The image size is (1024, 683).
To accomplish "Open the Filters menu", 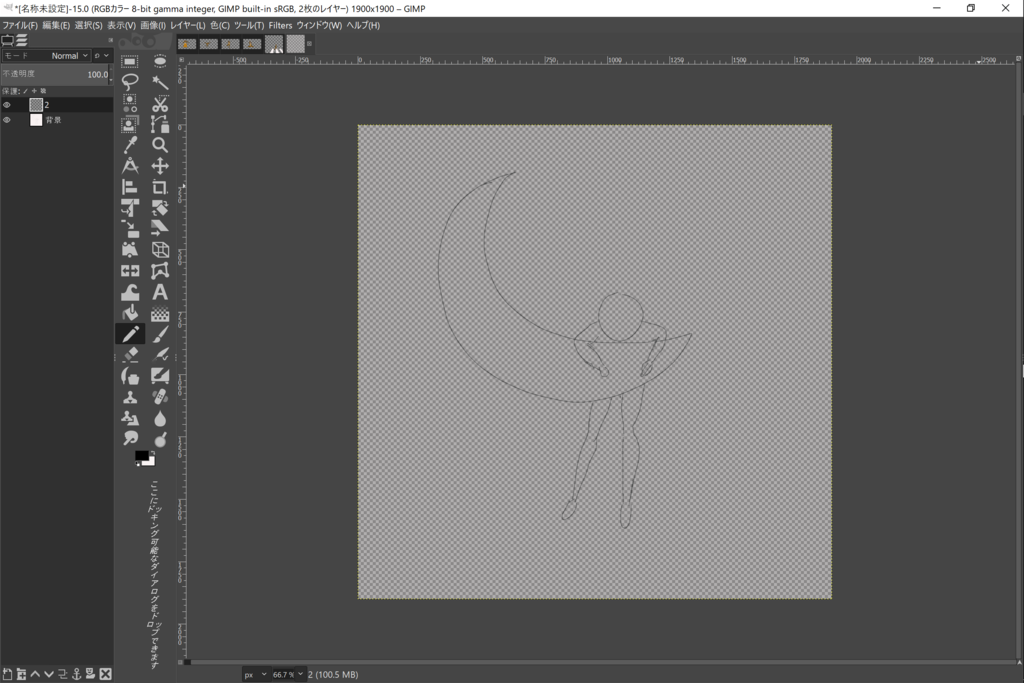I will 280,25.
